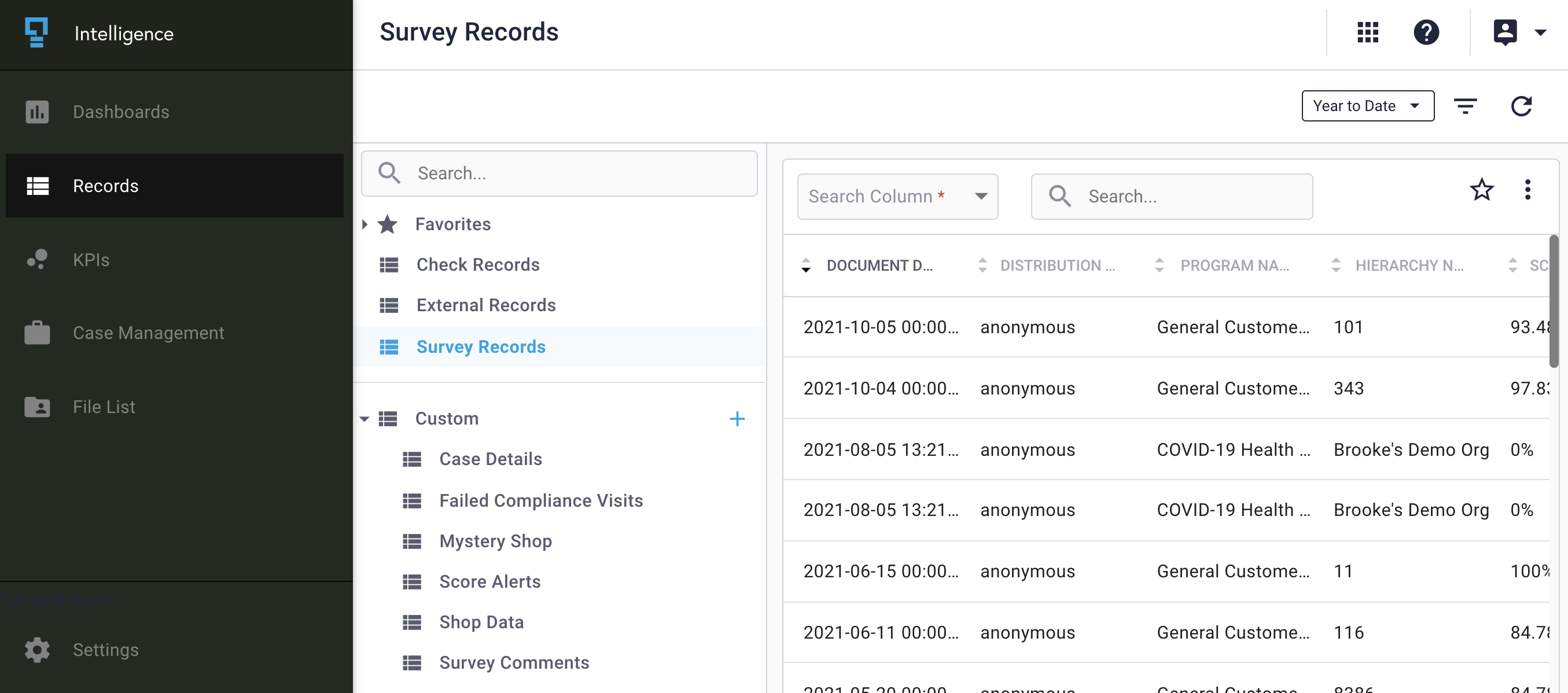This screenshot has height=693, width=1568.
Task: Open Mystery Shop custom record
Action: click(x=495, y=541)
